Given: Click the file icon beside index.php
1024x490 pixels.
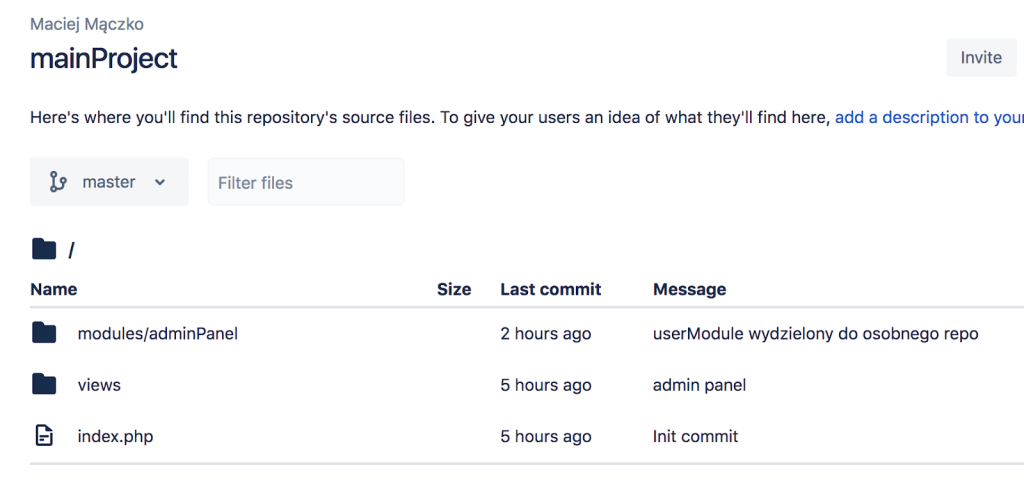Looking at the screenshot, I should pyautogui.click(x=44, y=435).
